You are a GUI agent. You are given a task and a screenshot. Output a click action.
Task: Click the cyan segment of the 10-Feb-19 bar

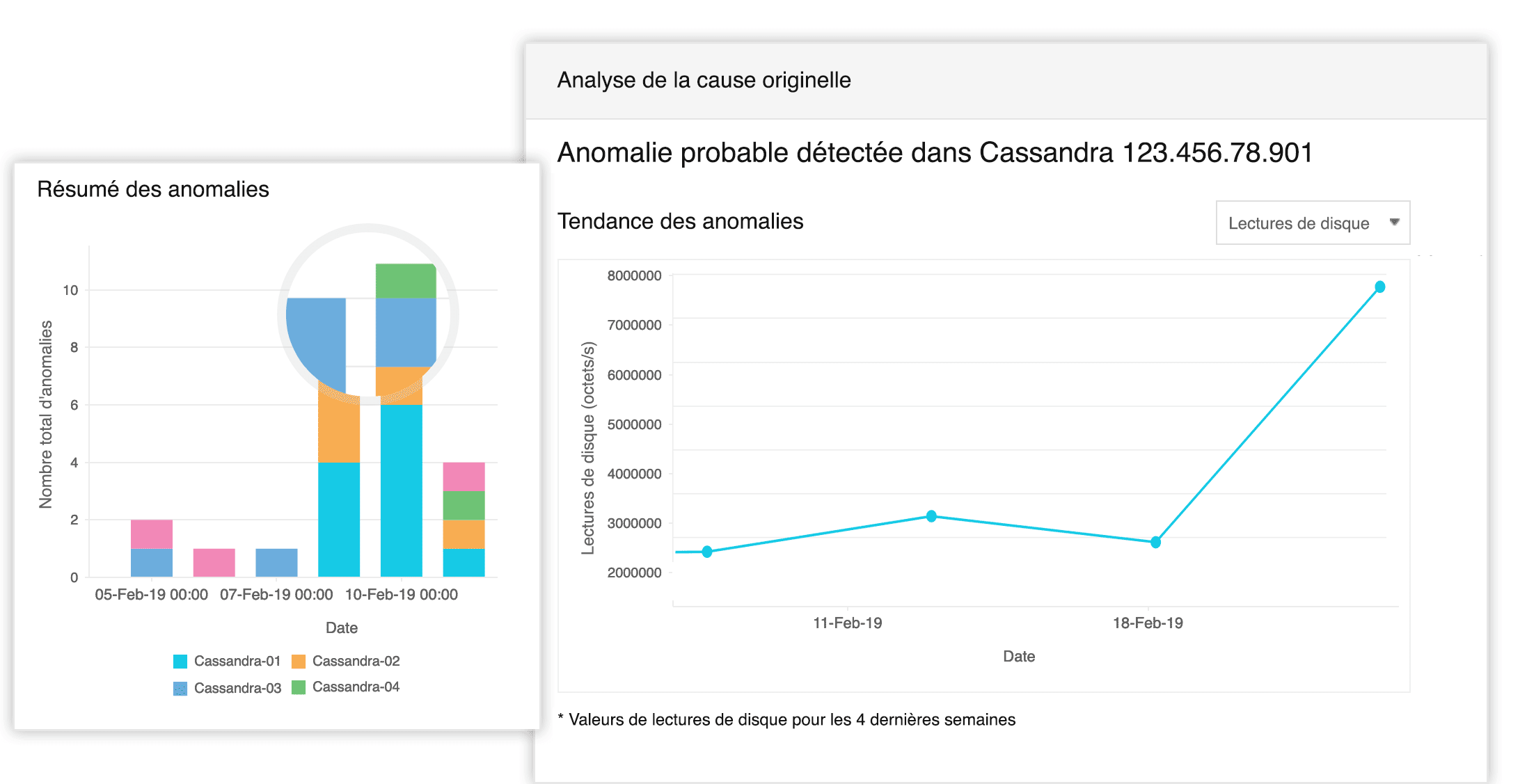[x=402, y=490]
